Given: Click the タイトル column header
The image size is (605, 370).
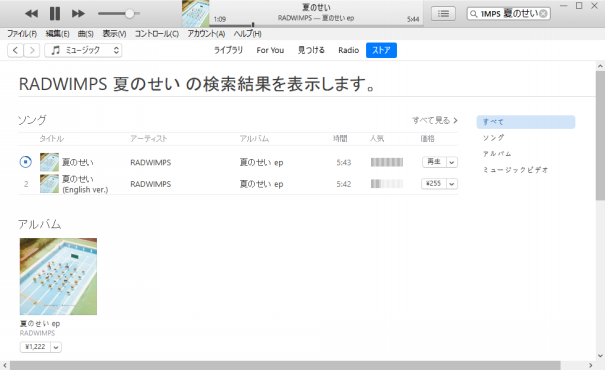Looking at the screenshot, I should pyautogui.click(x=52, y=139).
